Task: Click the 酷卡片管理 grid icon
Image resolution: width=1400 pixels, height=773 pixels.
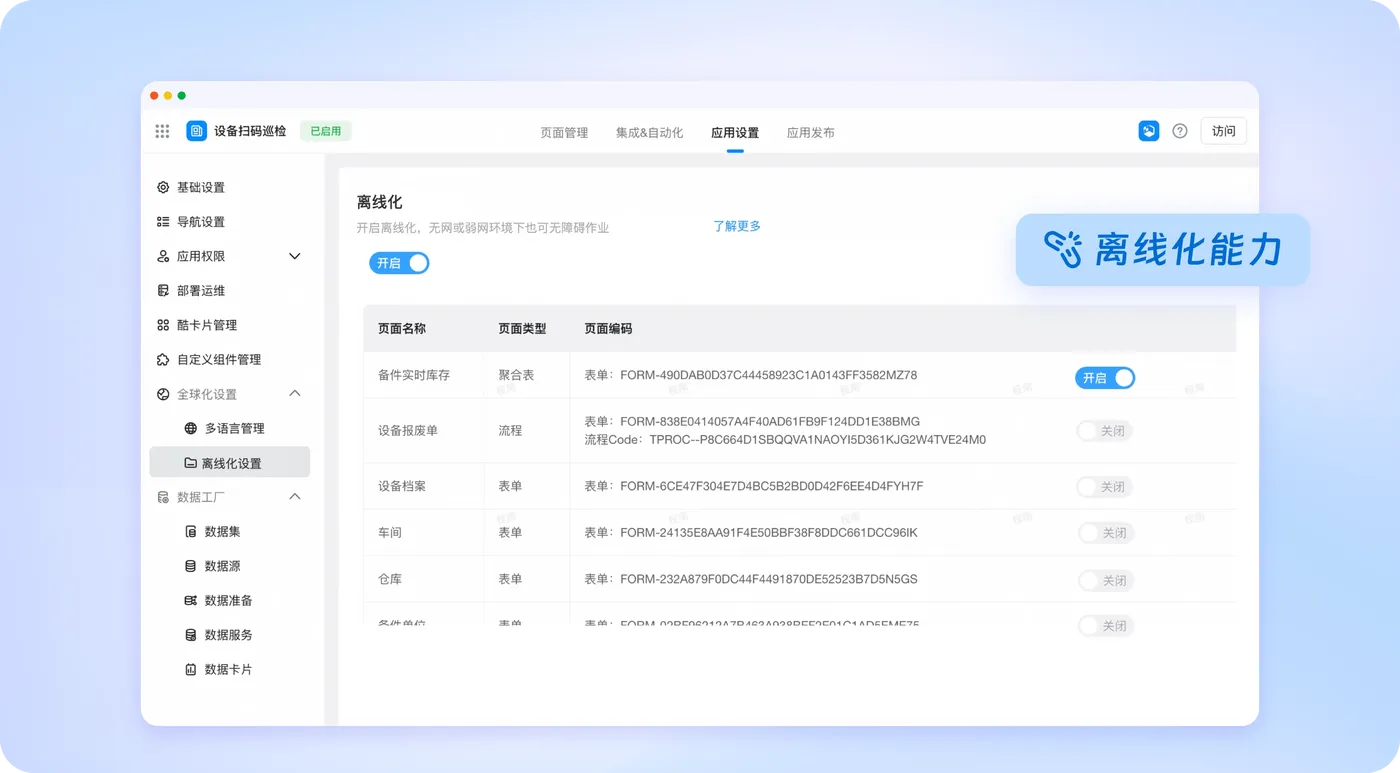Action: [163, 325]
